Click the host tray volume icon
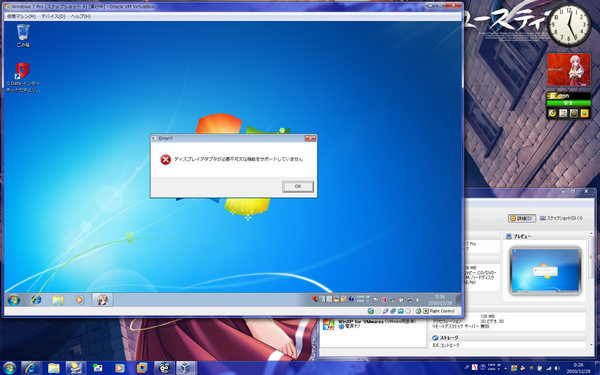 click(557, 368)
